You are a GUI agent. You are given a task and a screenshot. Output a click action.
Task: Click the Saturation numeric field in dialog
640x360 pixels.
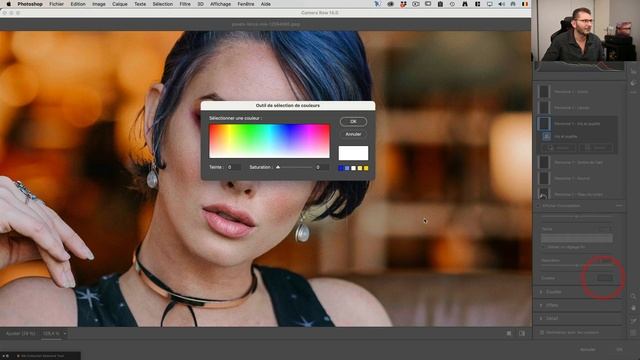point(322,167)
